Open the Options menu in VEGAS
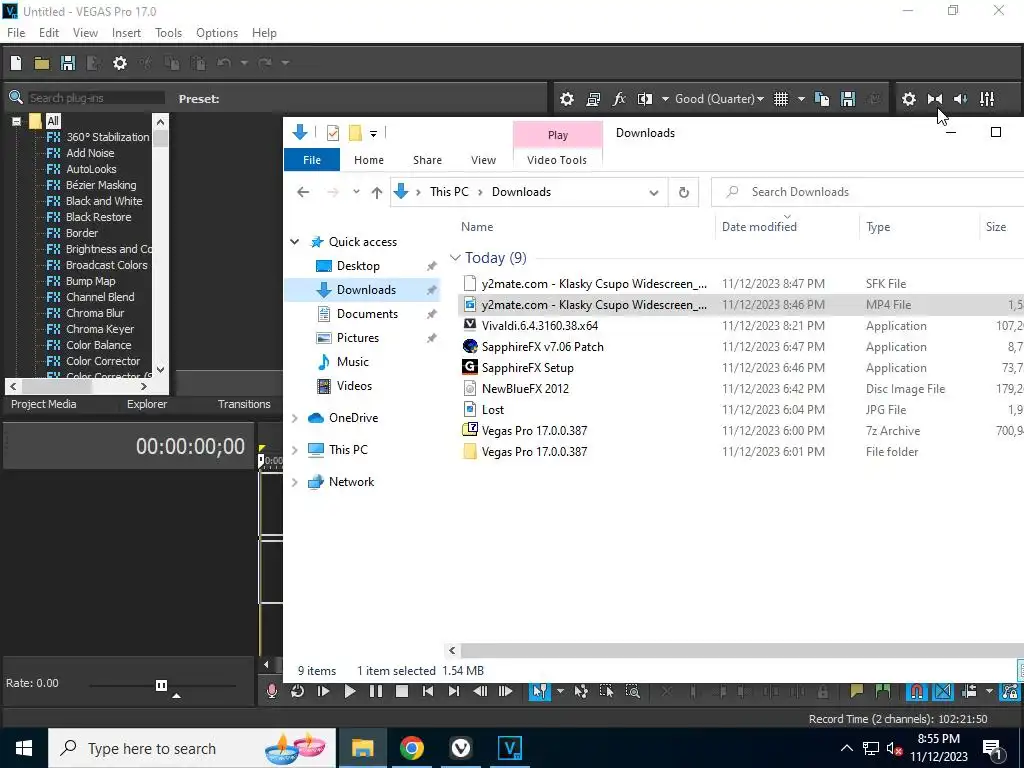Viewport: 1024px width, 768px height. 217,33
